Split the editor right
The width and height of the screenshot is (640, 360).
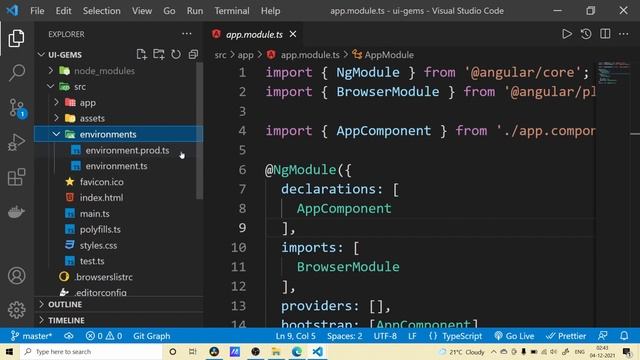click(x=605, y=34)
